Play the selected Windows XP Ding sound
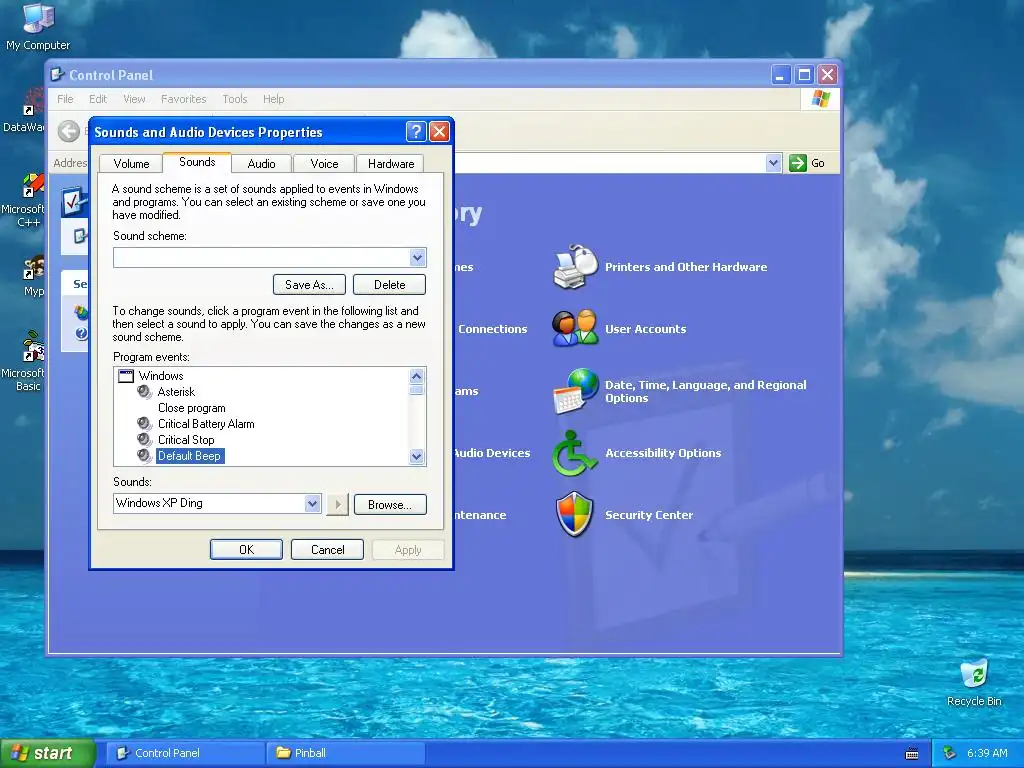The image size is (1024, 768). pos(338,504)
